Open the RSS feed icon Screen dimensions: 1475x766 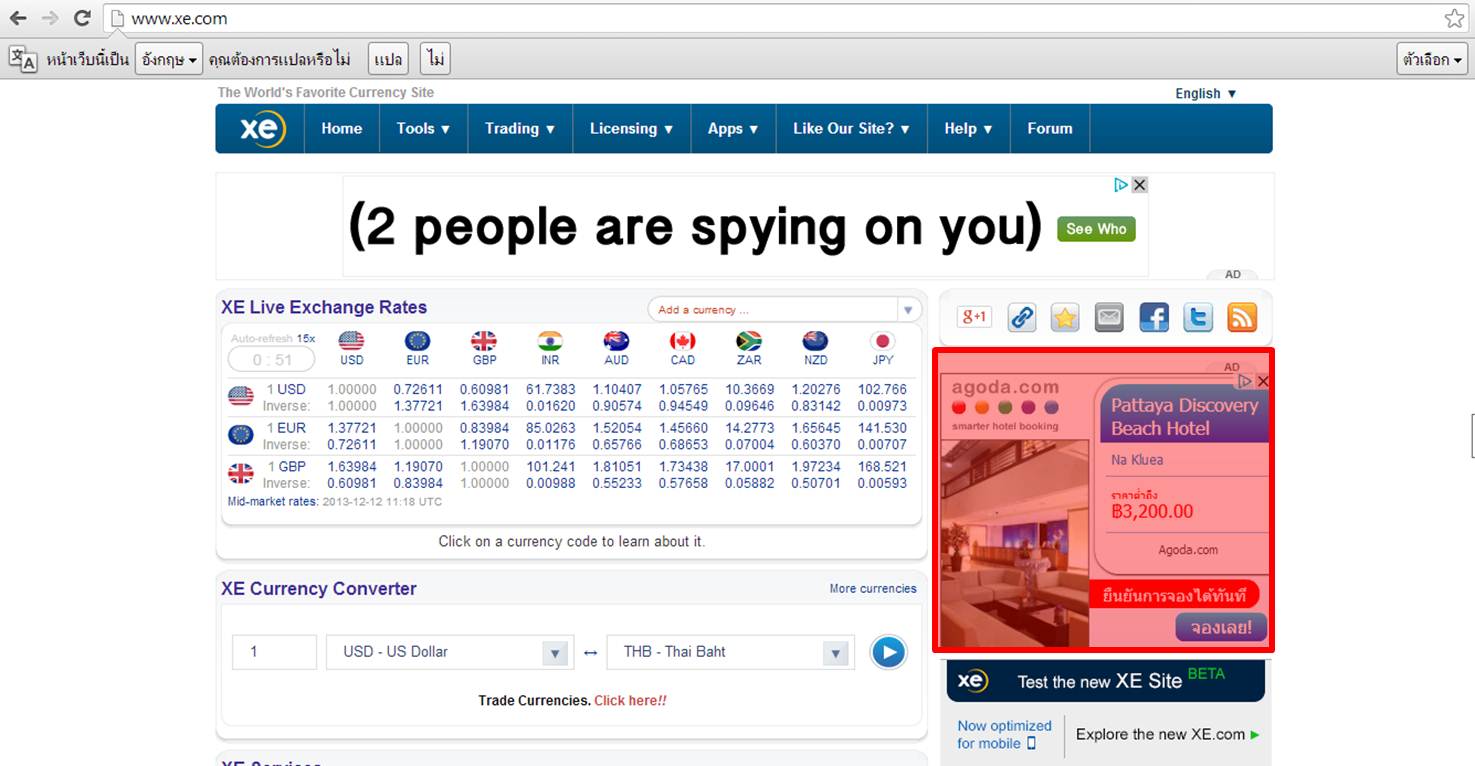[1241, 318]
